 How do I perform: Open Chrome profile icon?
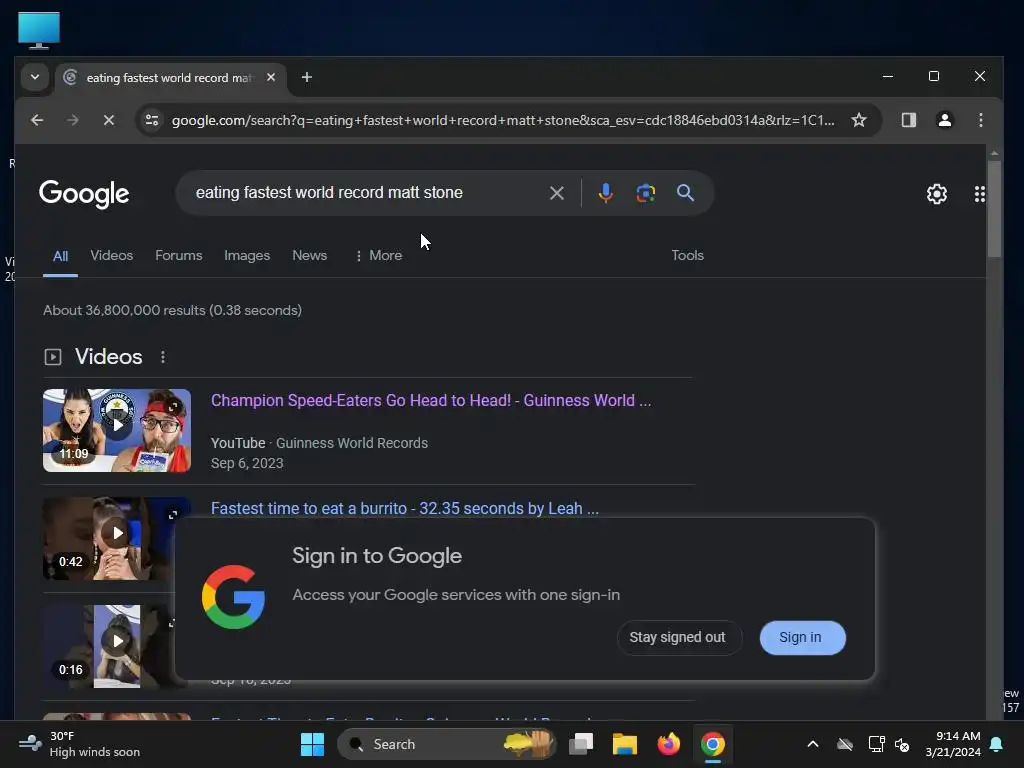tap(944, 120)
